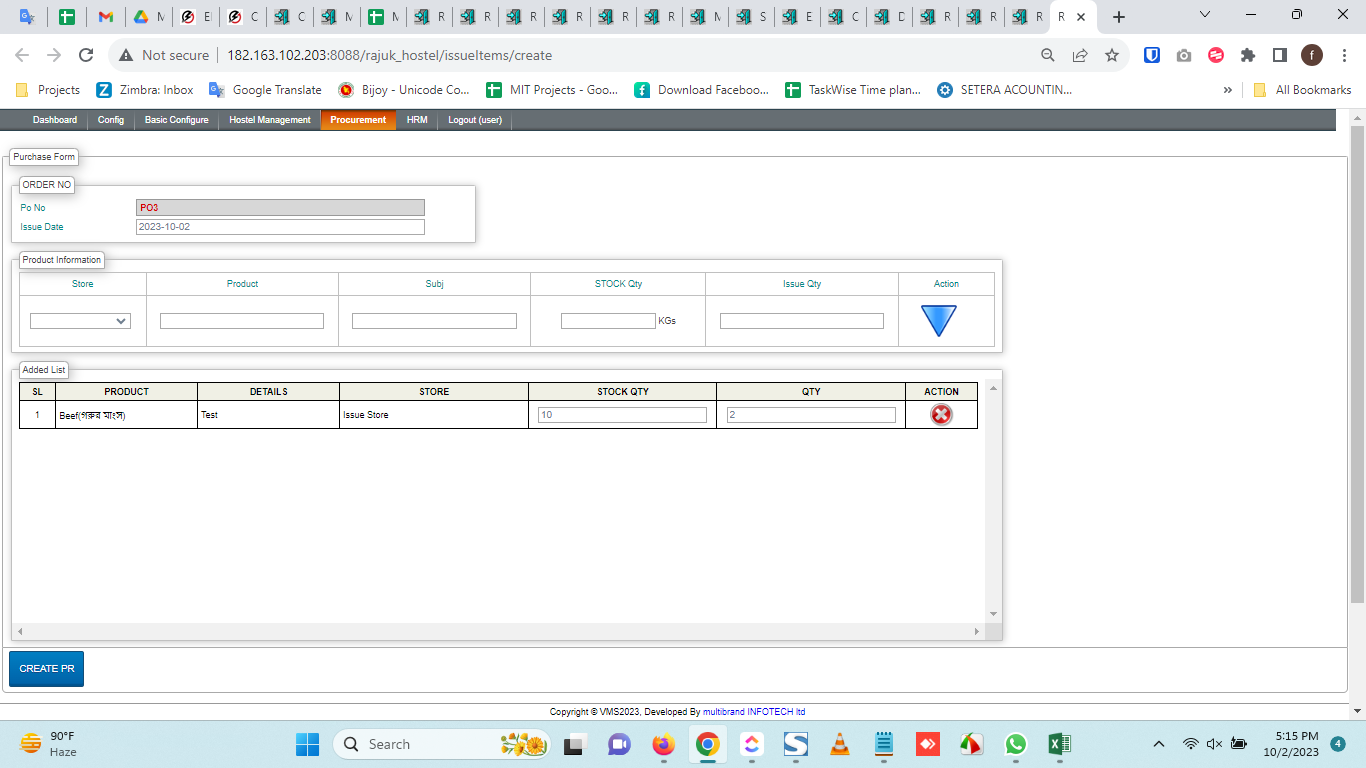This screenshot has height=768, width=1366.
Task: Go back using the browser back arrow
Action: (x=22, y=55)
